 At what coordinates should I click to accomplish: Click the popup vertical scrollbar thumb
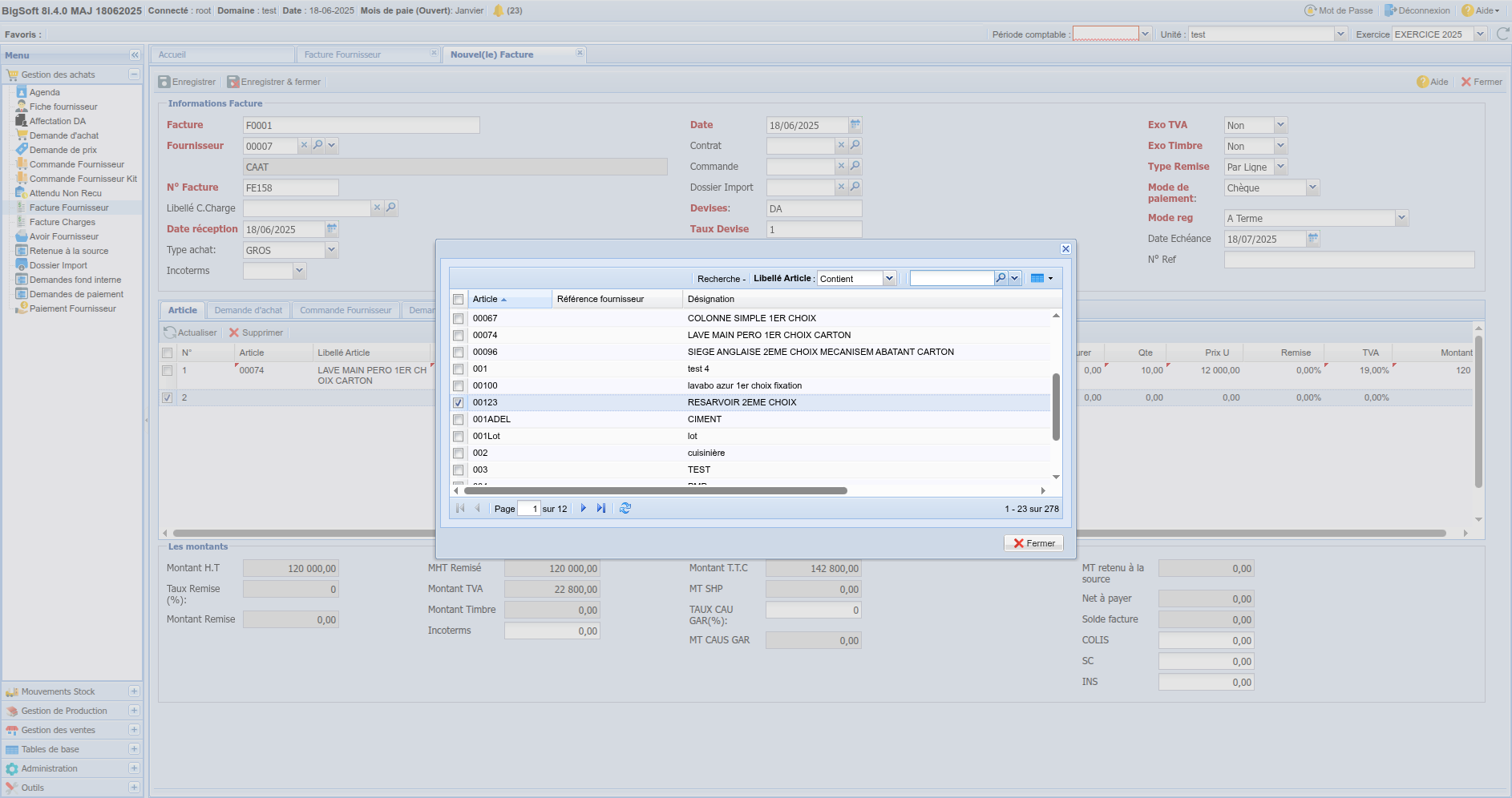(x=1056, y=406)
